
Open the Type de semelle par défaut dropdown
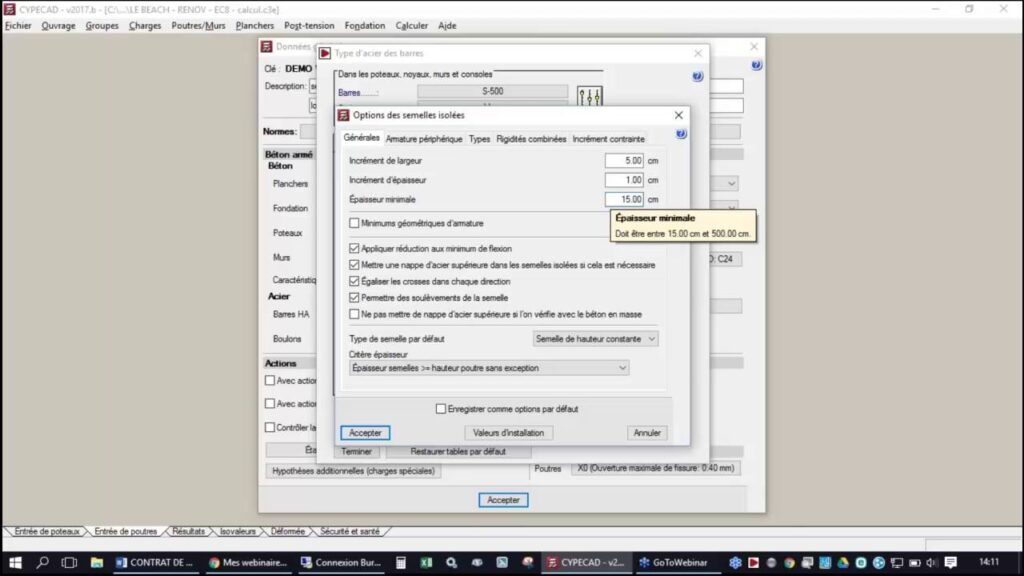pyautogui.click(x=595, y=339)
